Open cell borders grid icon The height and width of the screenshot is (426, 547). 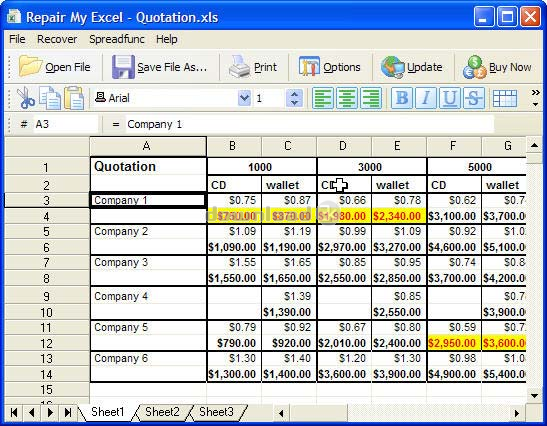505,98
